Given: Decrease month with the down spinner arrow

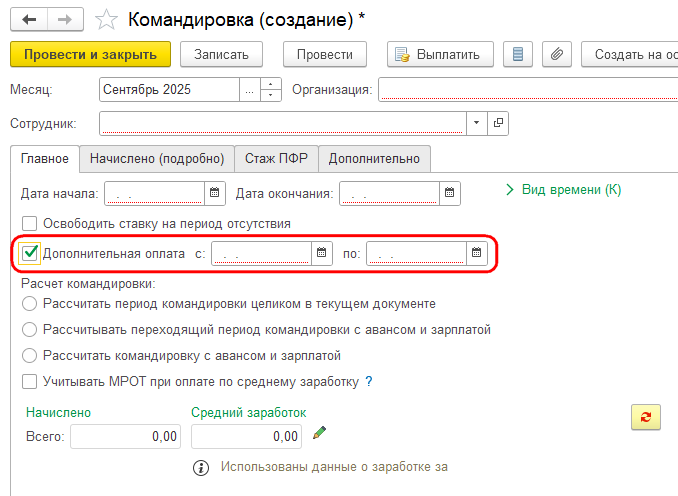Looking at the screenshot, I should [x=271, y=95].
